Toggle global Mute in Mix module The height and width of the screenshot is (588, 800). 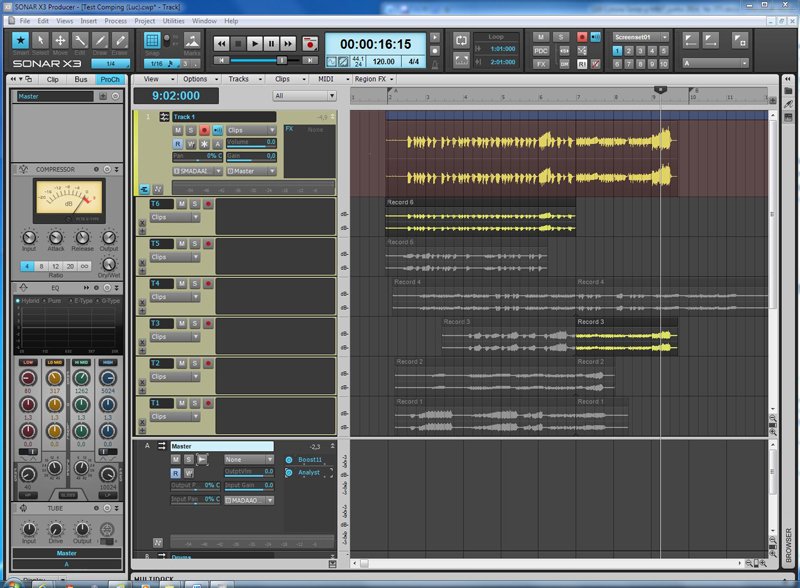pyautogui.click(x=541, y=37)
